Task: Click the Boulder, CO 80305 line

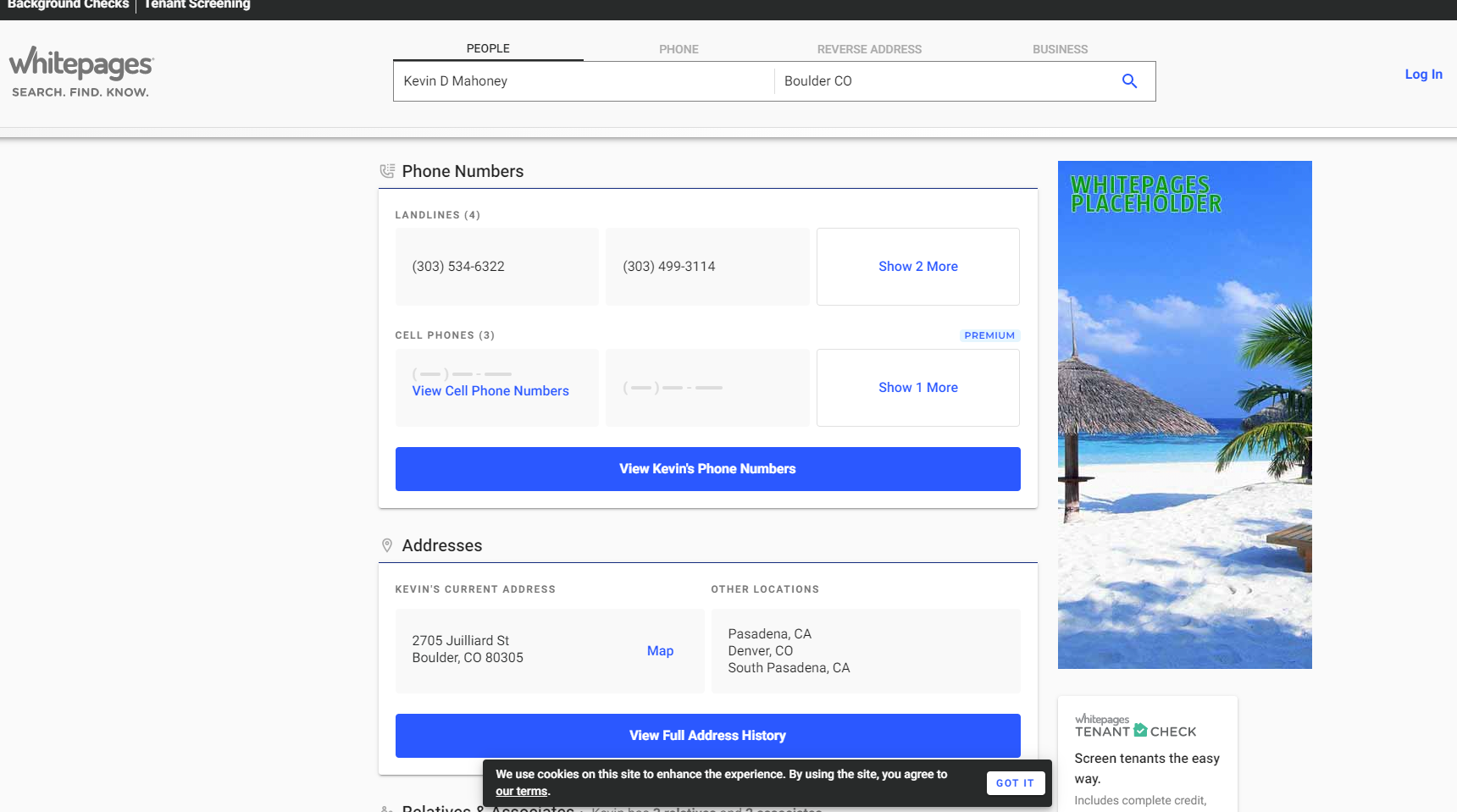Action: pos(468,658)
